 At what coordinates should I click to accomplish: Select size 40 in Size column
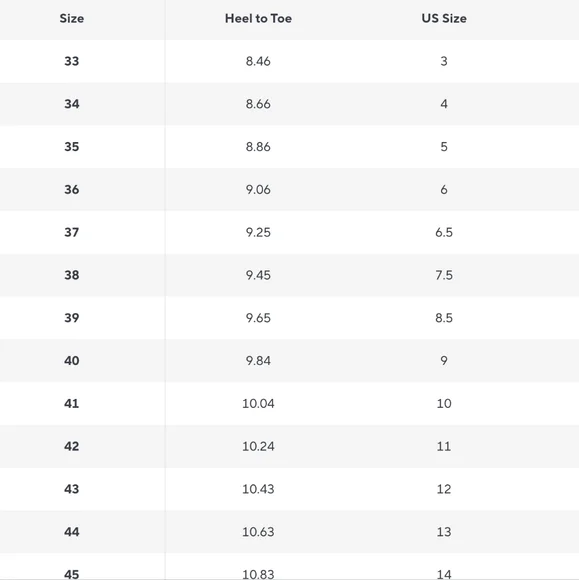[72, 361]
